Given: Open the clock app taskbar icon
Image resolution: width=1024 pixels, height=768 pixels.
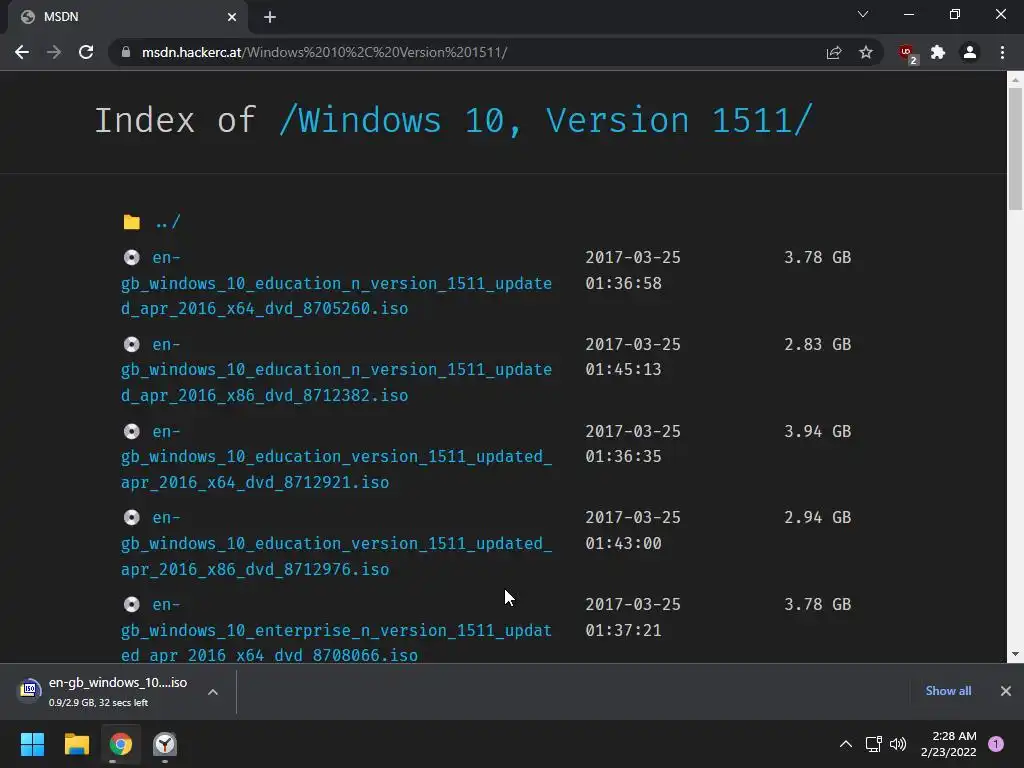Looking at the screenshot, I should (x=165, y=744).
